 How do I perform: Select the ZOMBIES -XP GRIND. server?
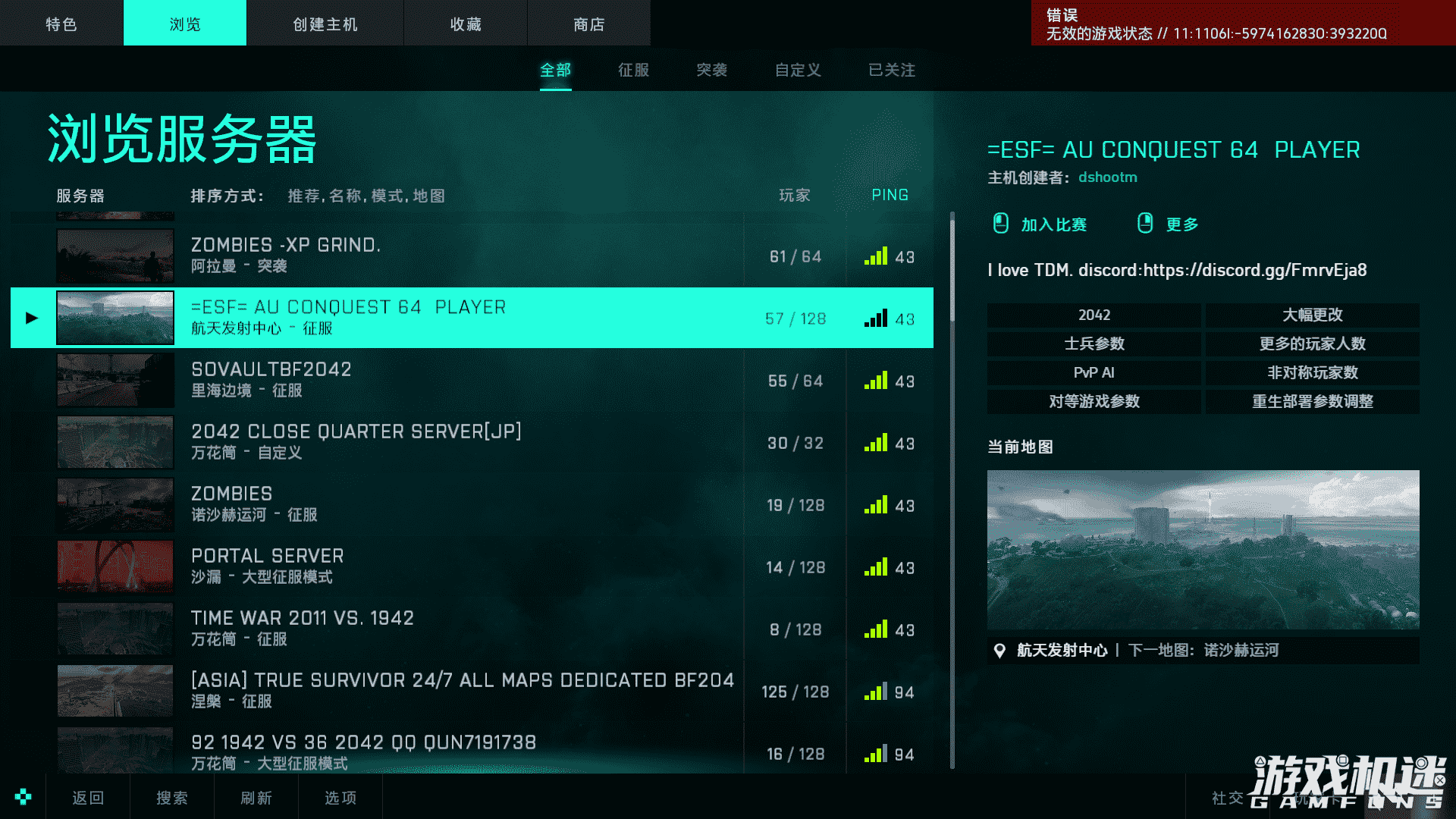click(472, 256)
